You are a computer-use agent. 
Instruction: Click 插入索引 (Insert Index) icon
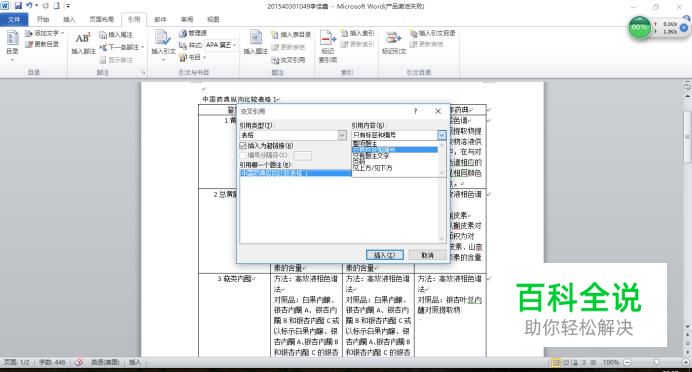coord(345,34)
